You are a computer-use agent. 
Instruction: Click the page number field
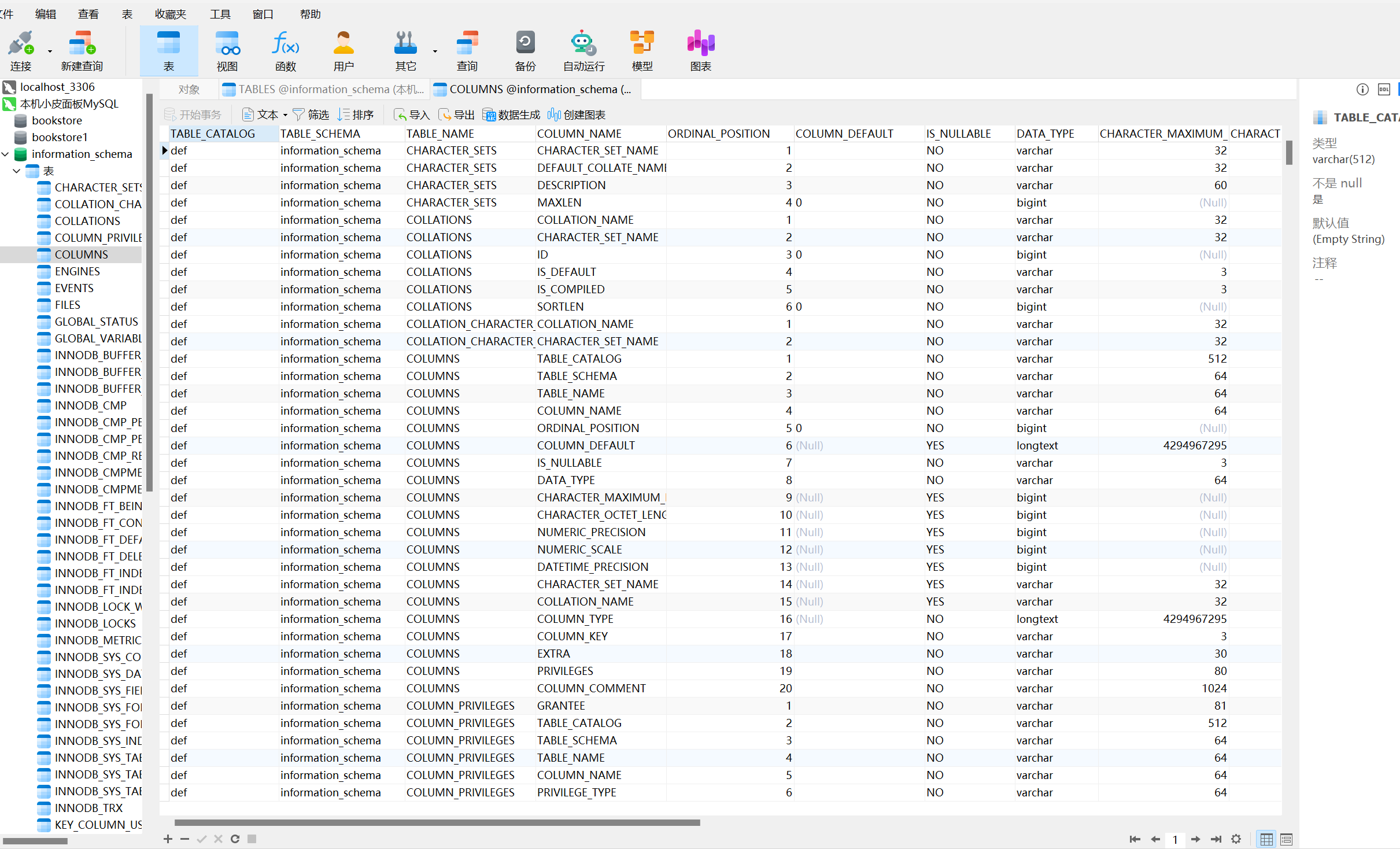[1175, 839]
